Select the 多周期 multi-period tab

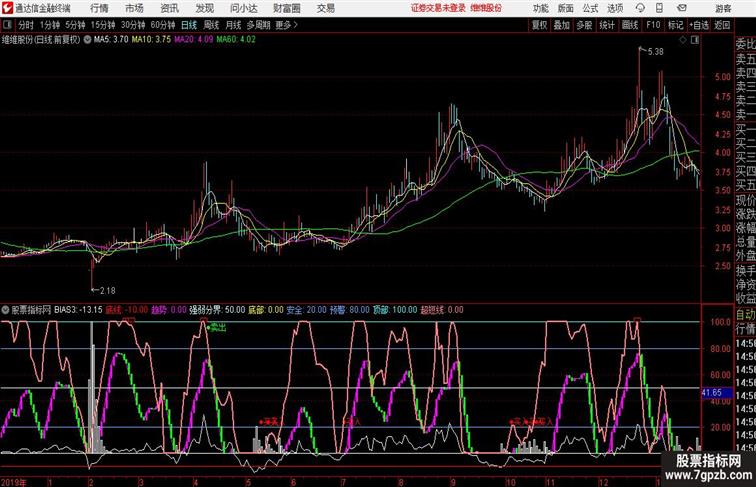pos(258,25)
